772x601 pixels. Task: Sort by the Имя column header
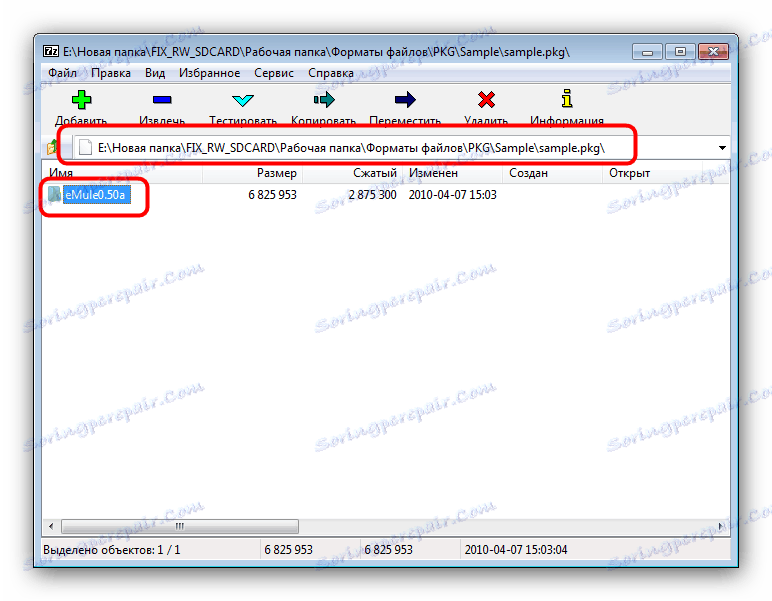(x=122, y=173)
